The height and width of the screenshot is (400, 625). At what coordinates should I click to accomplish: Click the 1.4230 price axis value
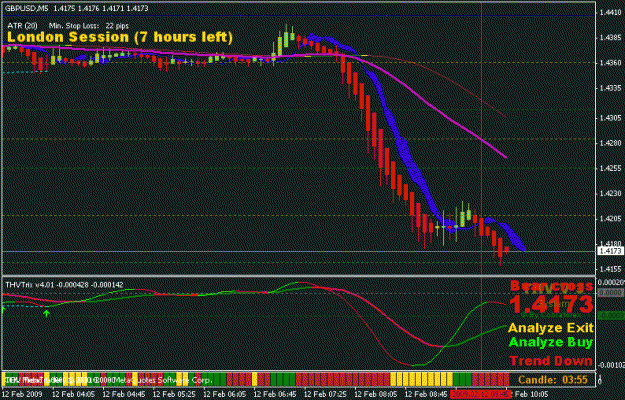point(610,194)
